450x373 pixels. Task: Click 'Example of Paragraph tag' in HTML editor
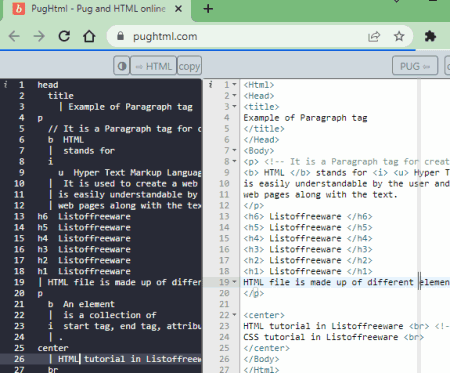pos(305,118)
